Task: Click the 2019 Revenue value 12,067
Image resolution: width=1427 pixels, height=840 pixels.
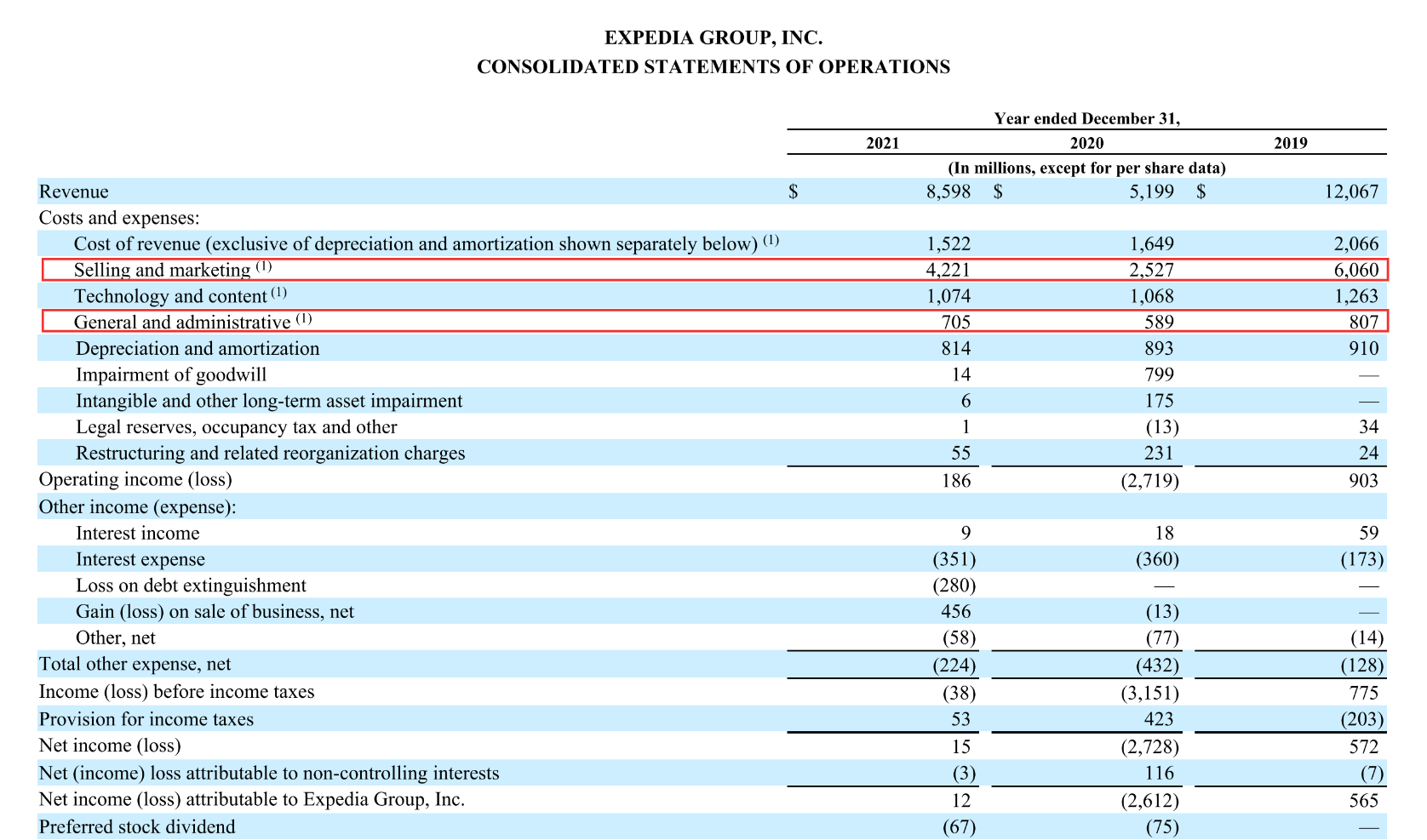Action: [x=1350, y=191]
